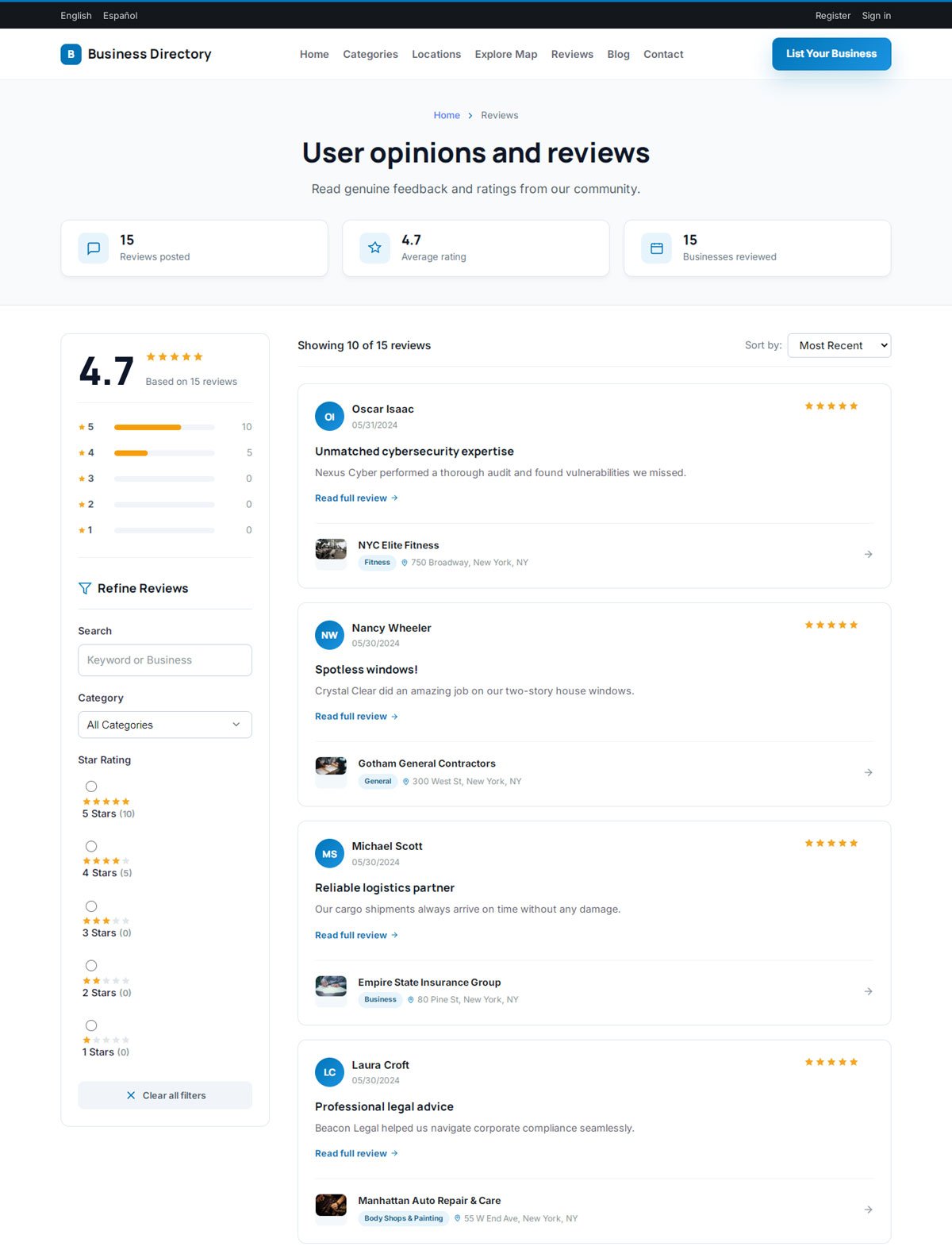952x1250 pixels.
Task: Switch language to Español
Action: pyautogui.click(x=120, y=16)
